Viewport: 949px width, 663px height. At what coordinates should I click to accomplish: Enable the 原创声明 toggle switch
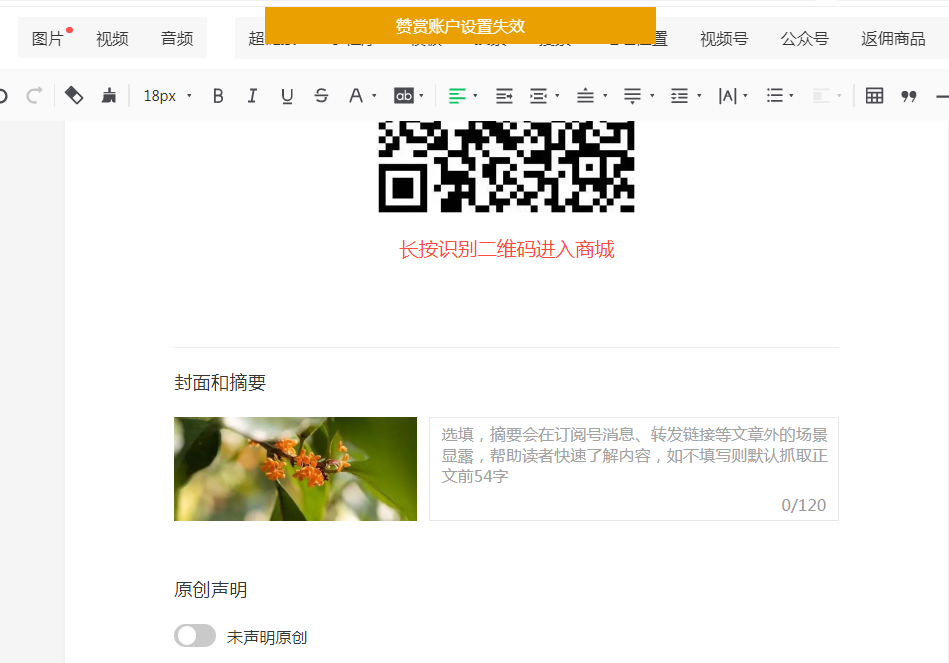195,636
